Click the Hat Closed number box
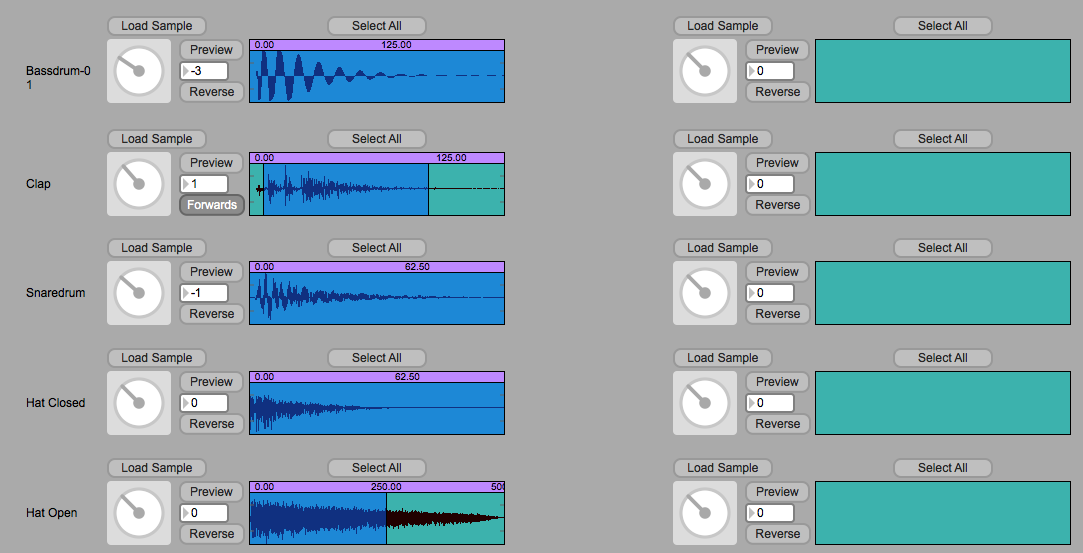 tap(204, 402)
